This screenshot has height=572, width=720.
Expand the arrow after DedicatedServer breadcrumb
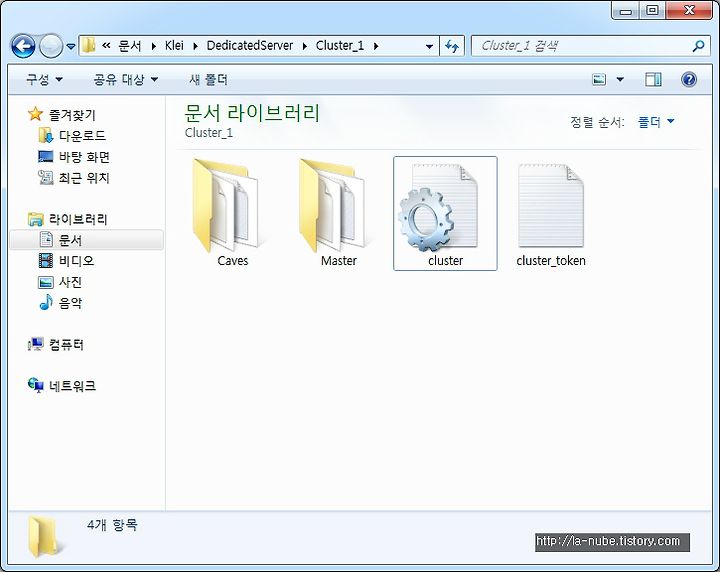click(x=304, y=46)
